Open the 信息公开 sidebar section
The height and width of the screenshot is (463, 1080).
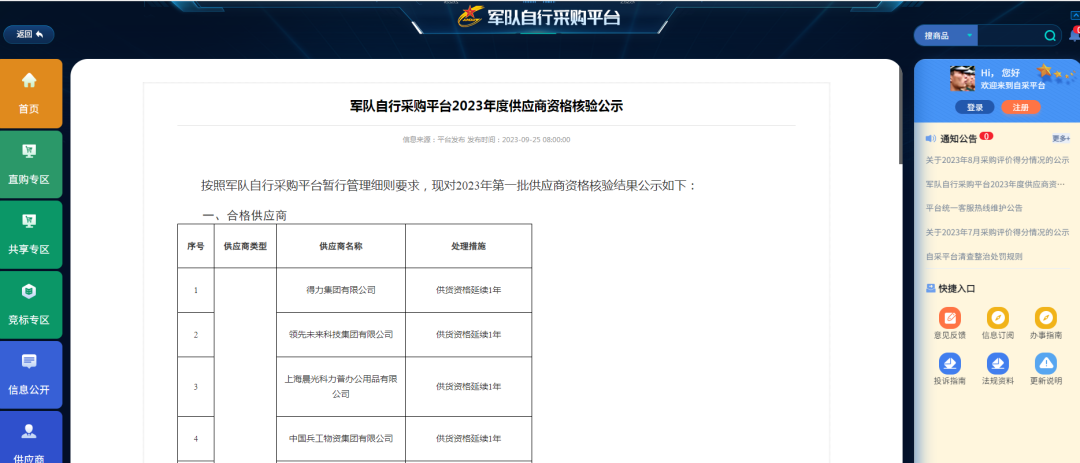pos(31,375)
